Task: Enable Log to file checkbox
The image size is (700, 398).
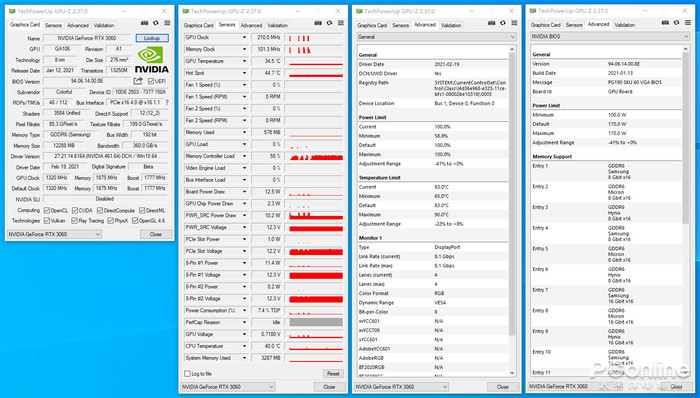Action: pos(188,373)
